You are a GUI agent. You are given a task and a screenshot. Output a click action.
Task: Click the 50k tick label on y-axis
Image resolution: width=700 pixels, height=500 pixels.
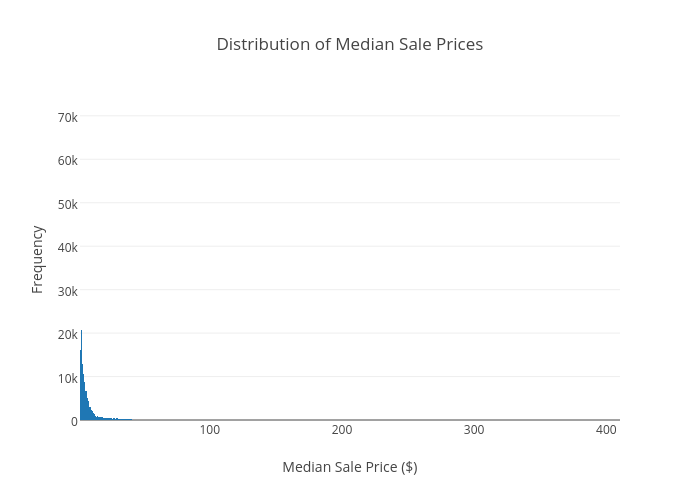[67, 204]
